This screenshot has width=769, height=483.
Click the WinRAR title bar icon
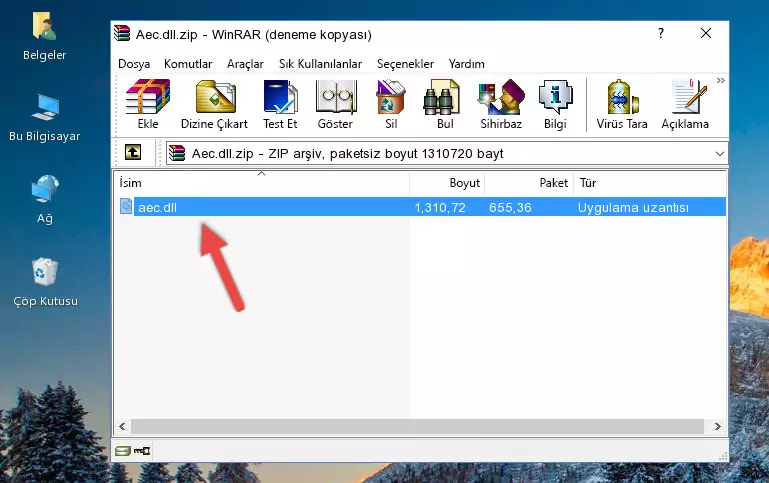(122, 33)
